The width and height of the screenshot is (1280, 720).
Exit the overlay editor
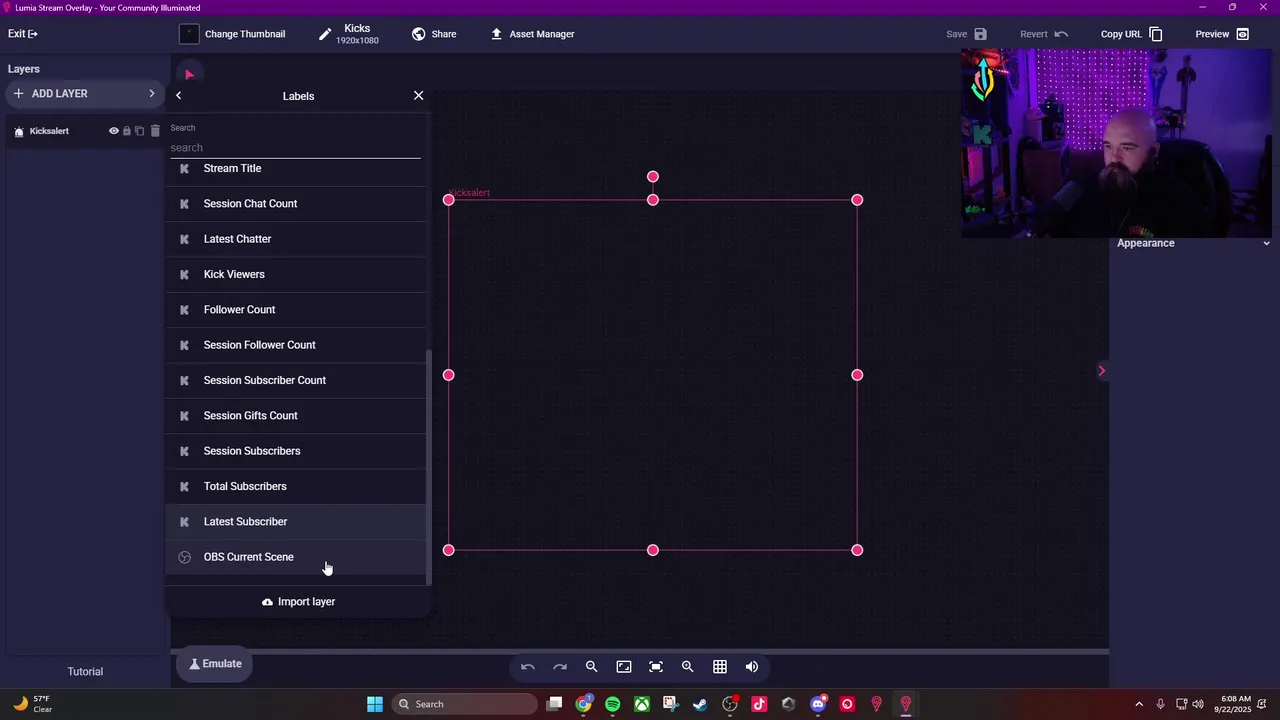tap(23, 34)
